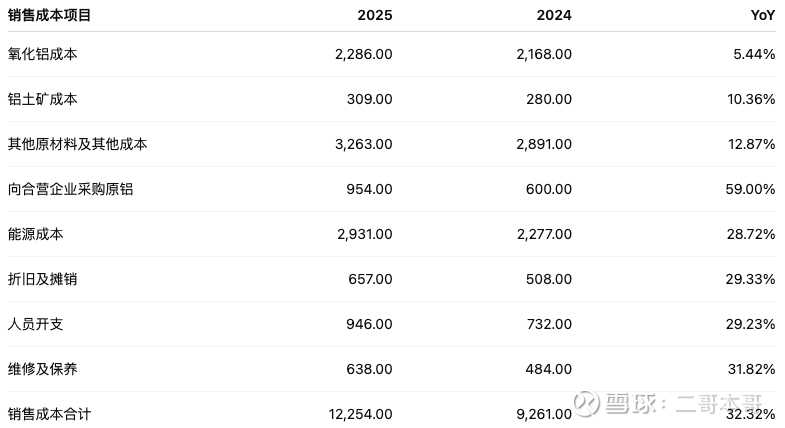Select the 12,254.00 total cell
This screenshot has height=428, width=785.
click(x=360, y=414)
